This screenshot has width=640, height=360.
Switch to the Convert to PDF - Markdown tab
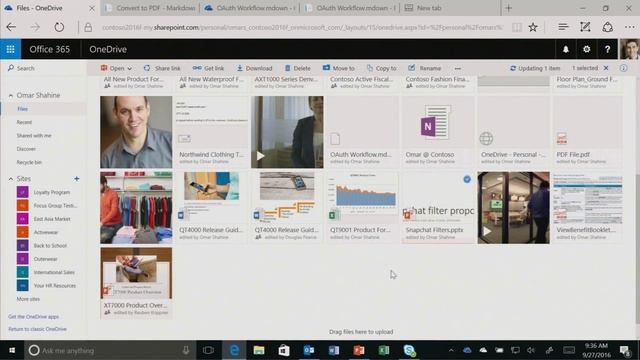coord(150,8)
